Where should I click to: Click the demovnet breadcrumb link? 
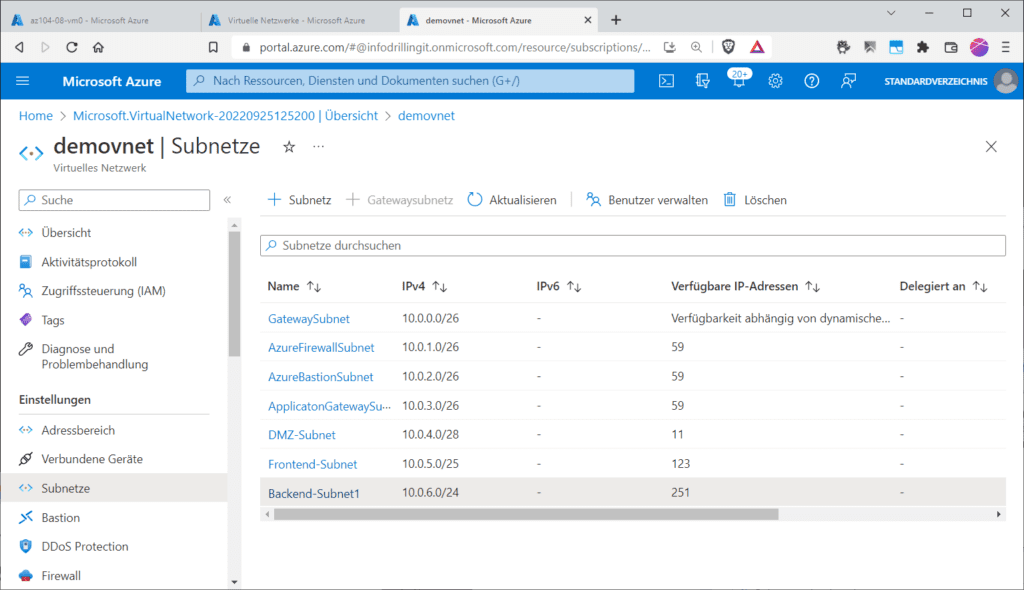coord(426,116)
